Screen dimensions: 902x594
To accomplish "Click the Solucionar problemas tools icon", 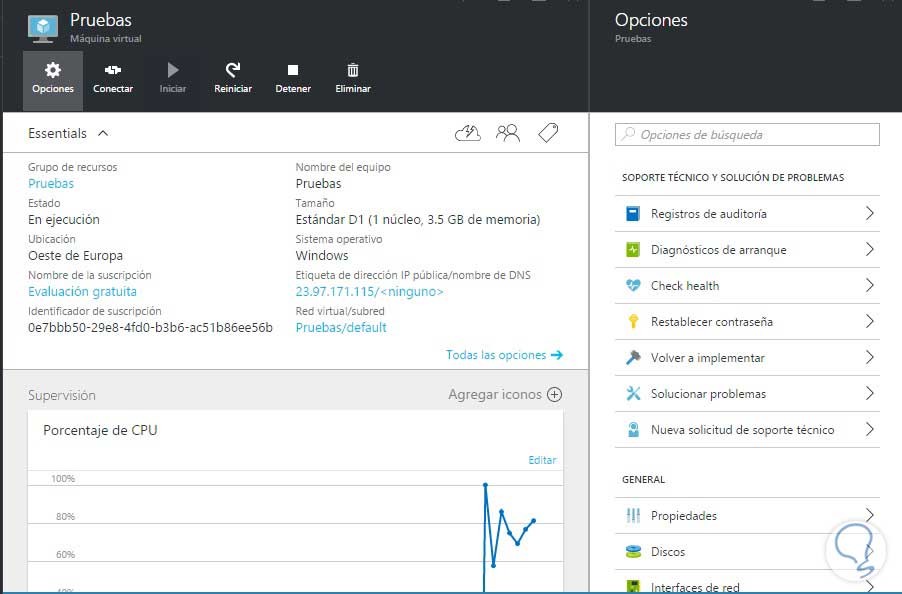I will 633,394.
